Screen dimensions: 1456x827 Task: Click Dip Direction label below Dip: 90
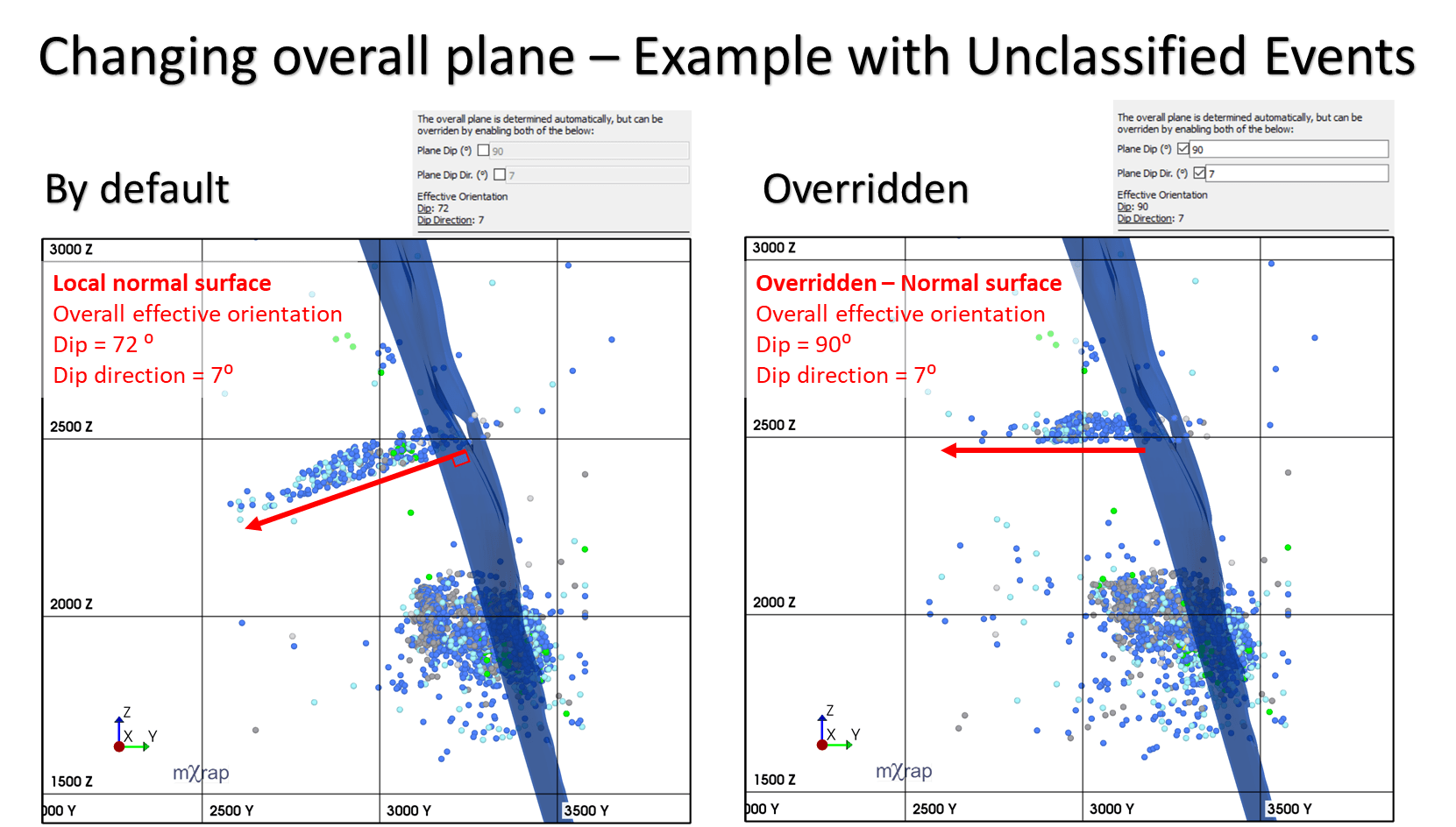click(1145, 218)
